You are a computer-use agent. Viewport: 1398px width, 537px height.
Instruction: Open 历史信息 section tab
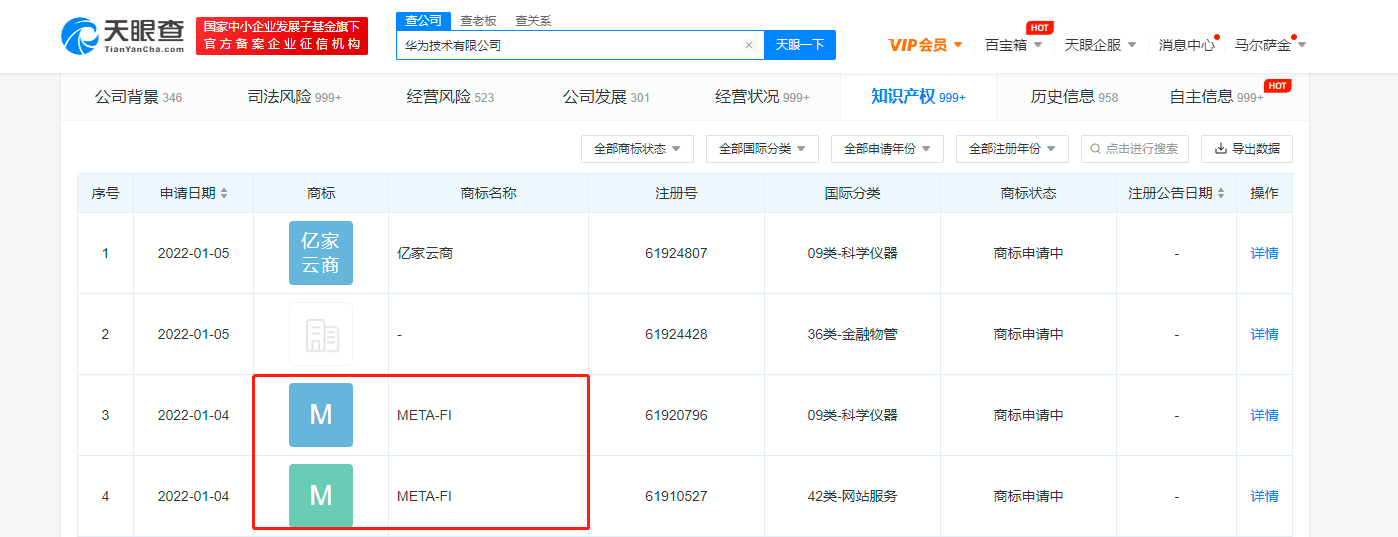[x=1074, y=97]
